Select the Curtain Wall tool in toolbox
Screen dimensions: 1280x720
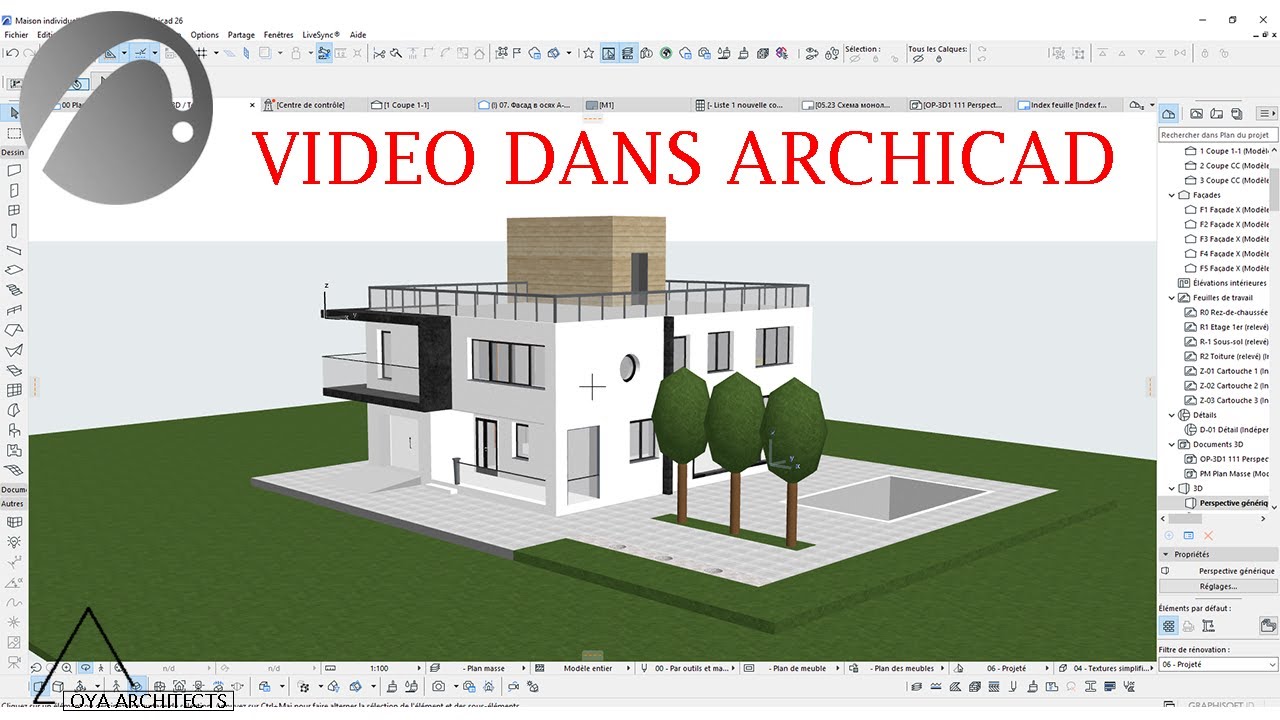point(14,390)
